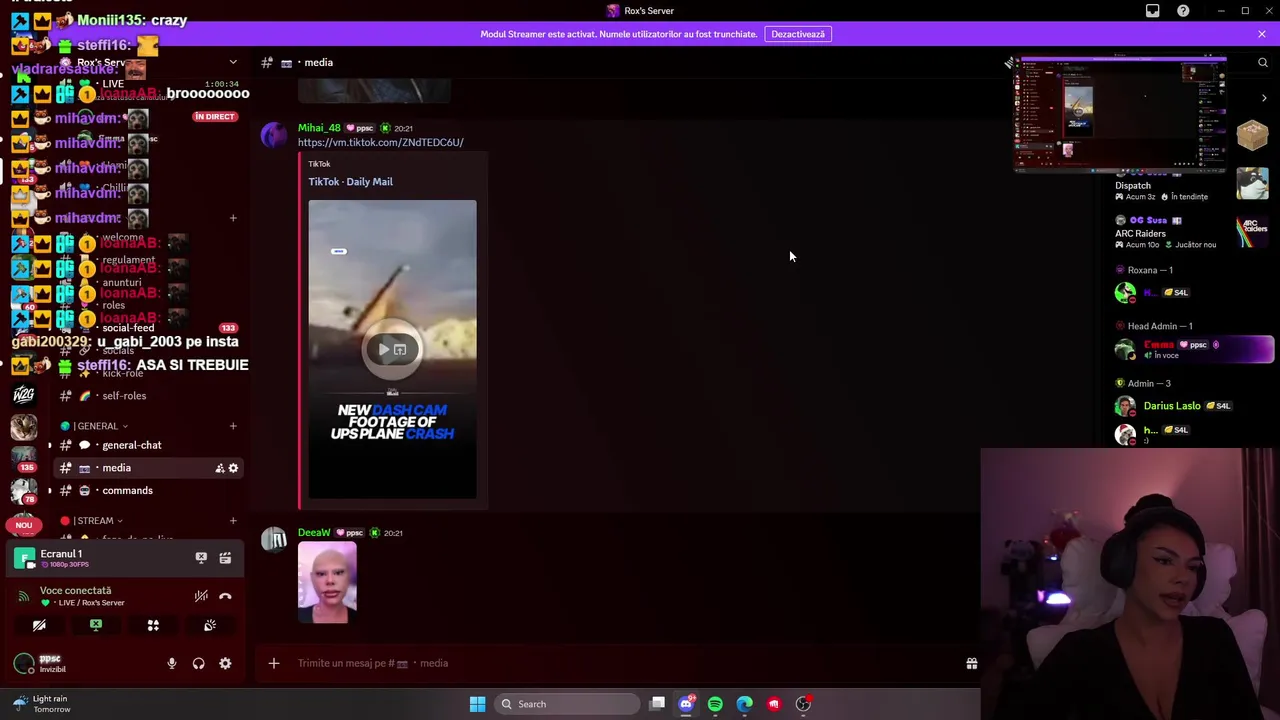Open Microsoft Edge from taskbar
Image resolution: width=1280 pixels, height=720 pixels.
pyautogui.click(x=744, y=704)
